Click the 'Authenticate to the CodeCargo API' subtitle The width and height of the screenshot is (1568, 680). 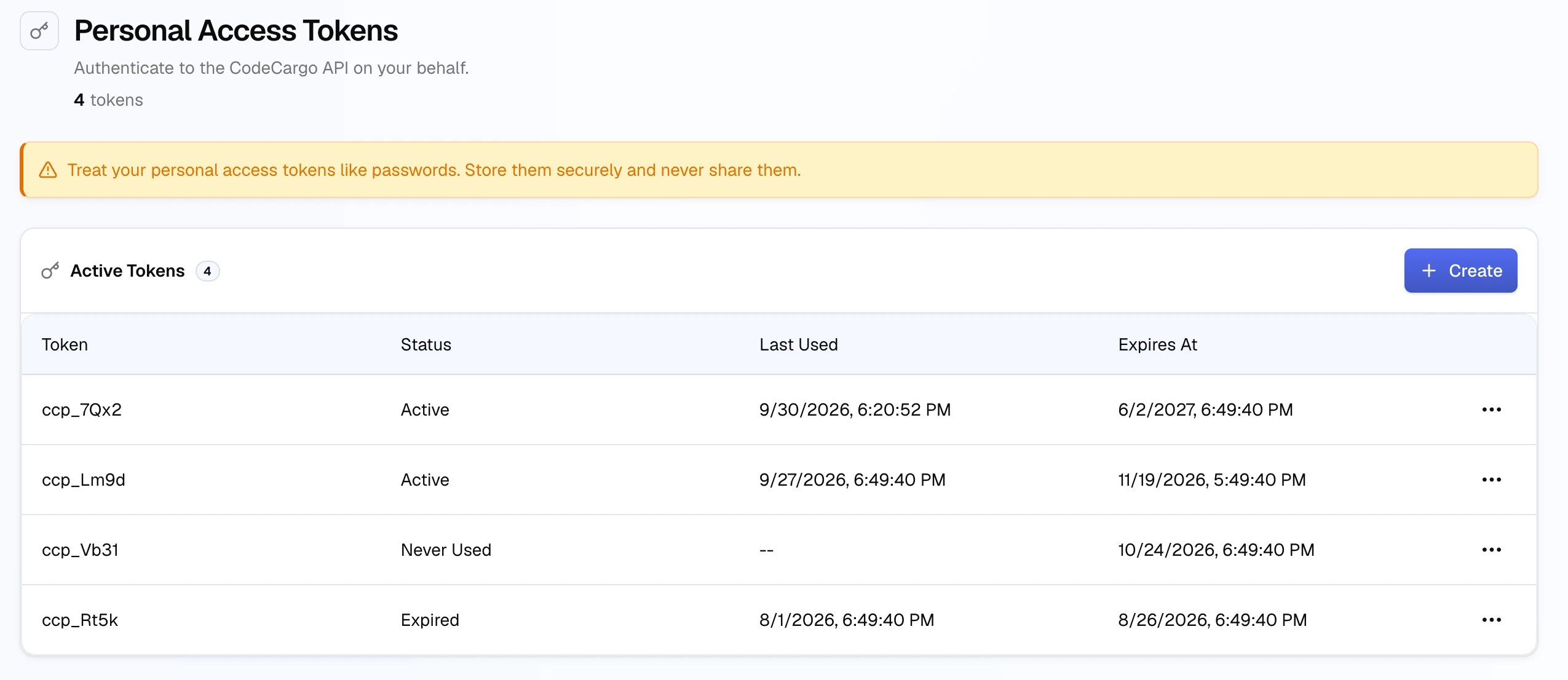(x=271, y=68)
